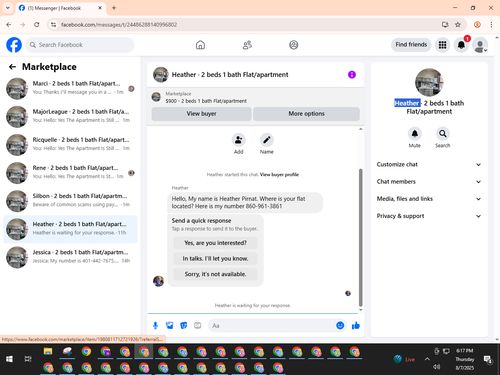Record a voice clip microphone icon

155,325
